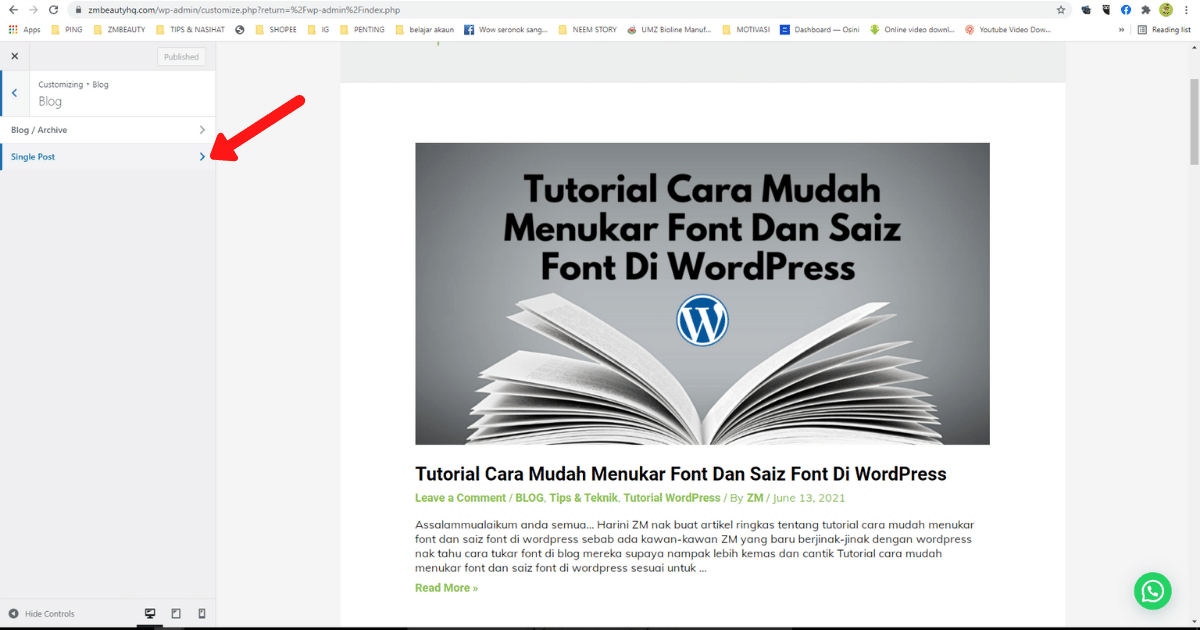Open the Online video downloader bookmark
Screen dimensions: 1200x630
pos(912,30)
